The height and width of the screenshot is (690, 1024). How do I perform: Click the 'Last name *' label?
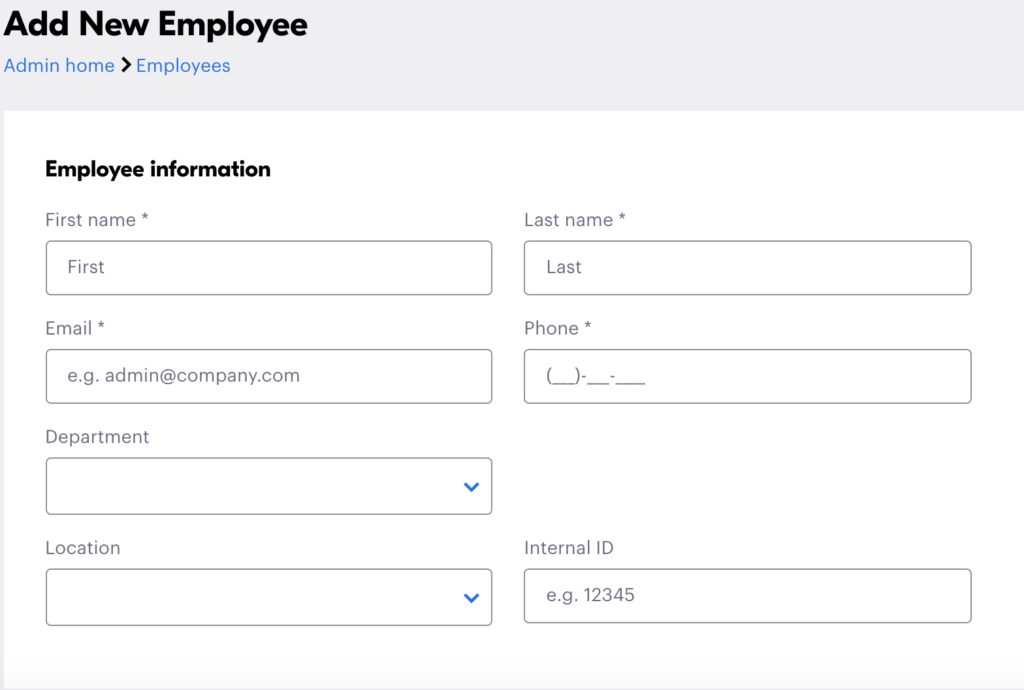[575, 220]
